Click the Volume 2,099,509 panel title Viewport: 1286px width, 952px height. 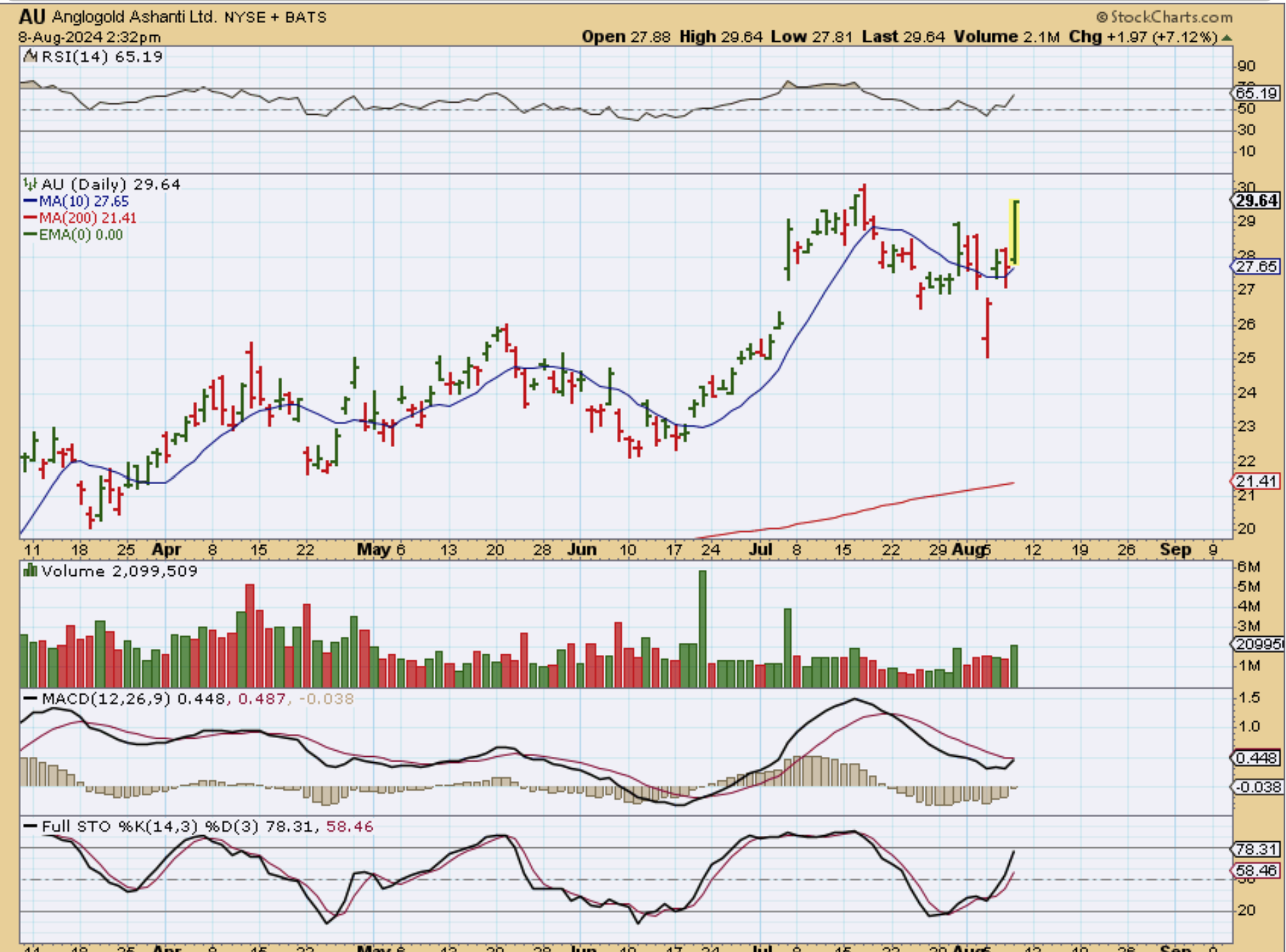pos(119,571)
